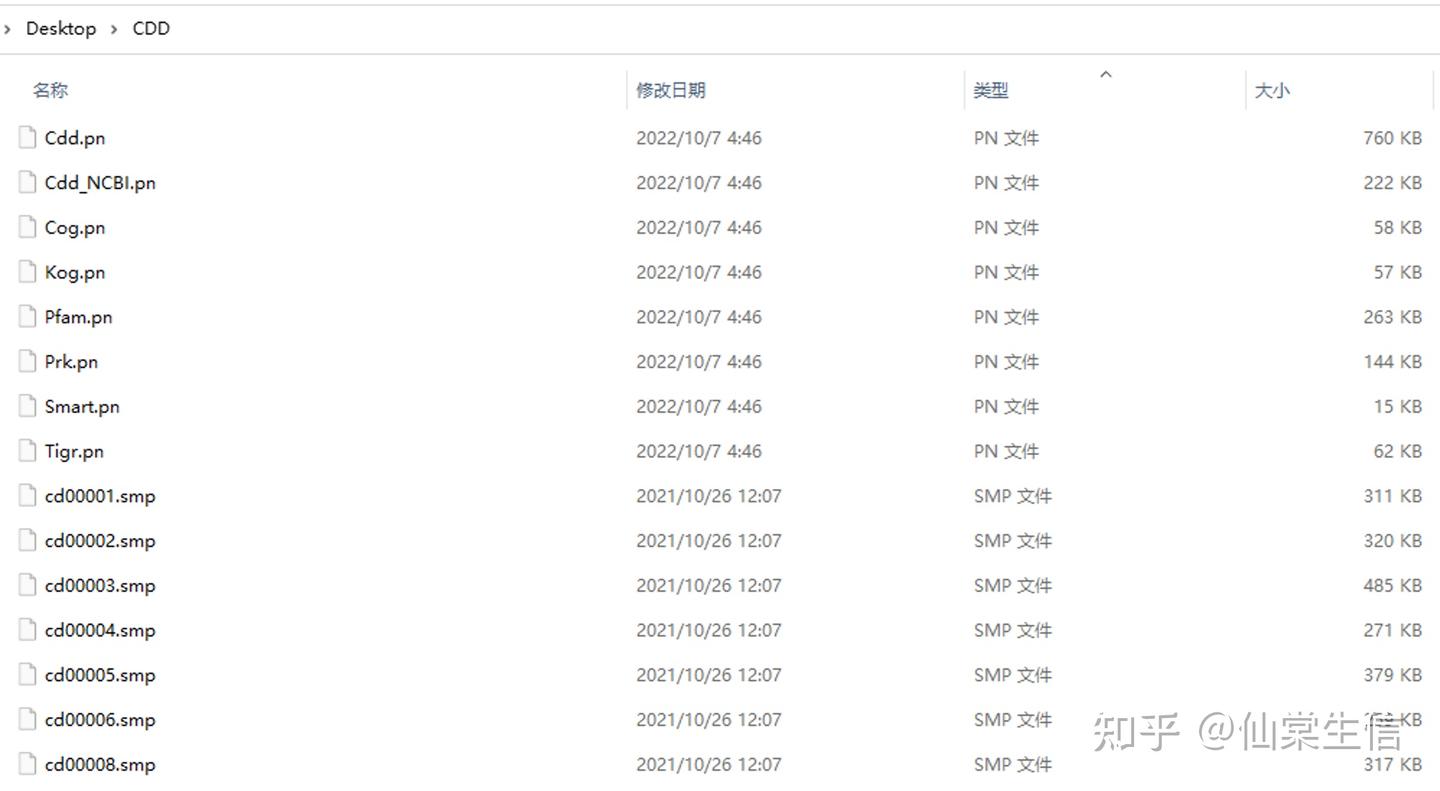Click the cd00001.smp file icon
This screenshot has height=791, width=1440.
tap(28, 496)
